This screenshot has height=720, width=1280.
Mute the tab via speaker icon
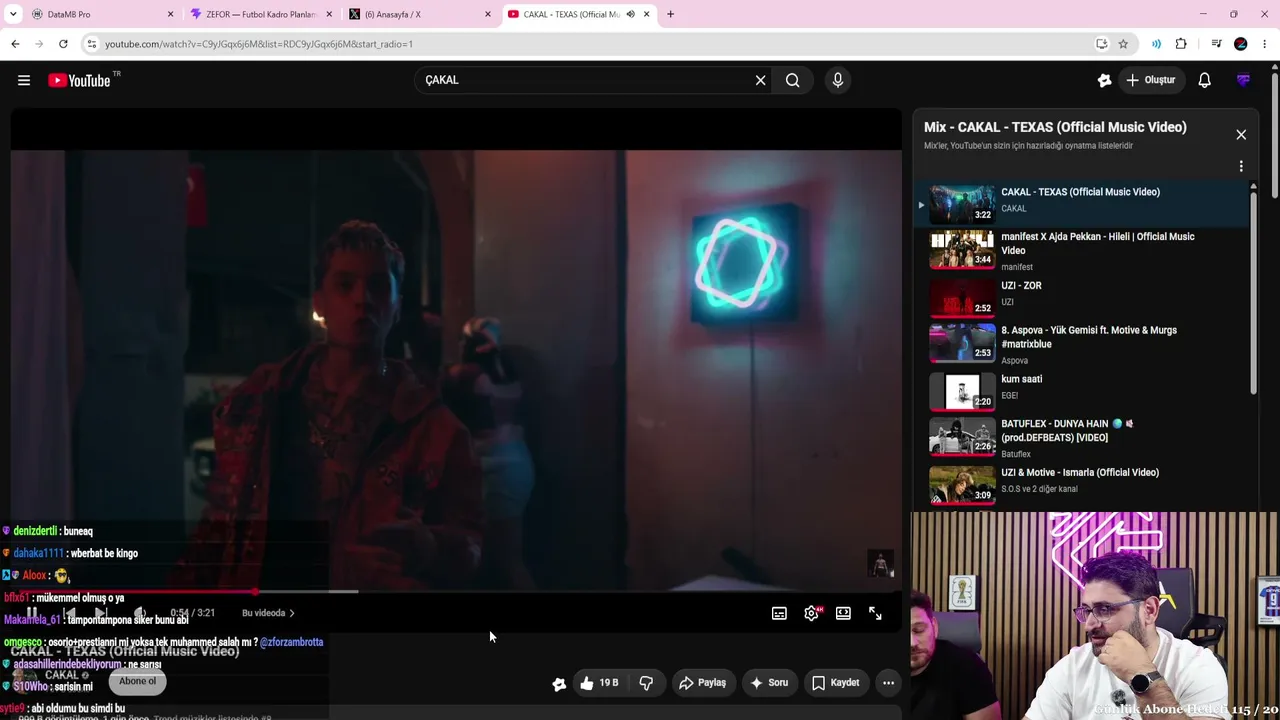click(x=630, y=14)
